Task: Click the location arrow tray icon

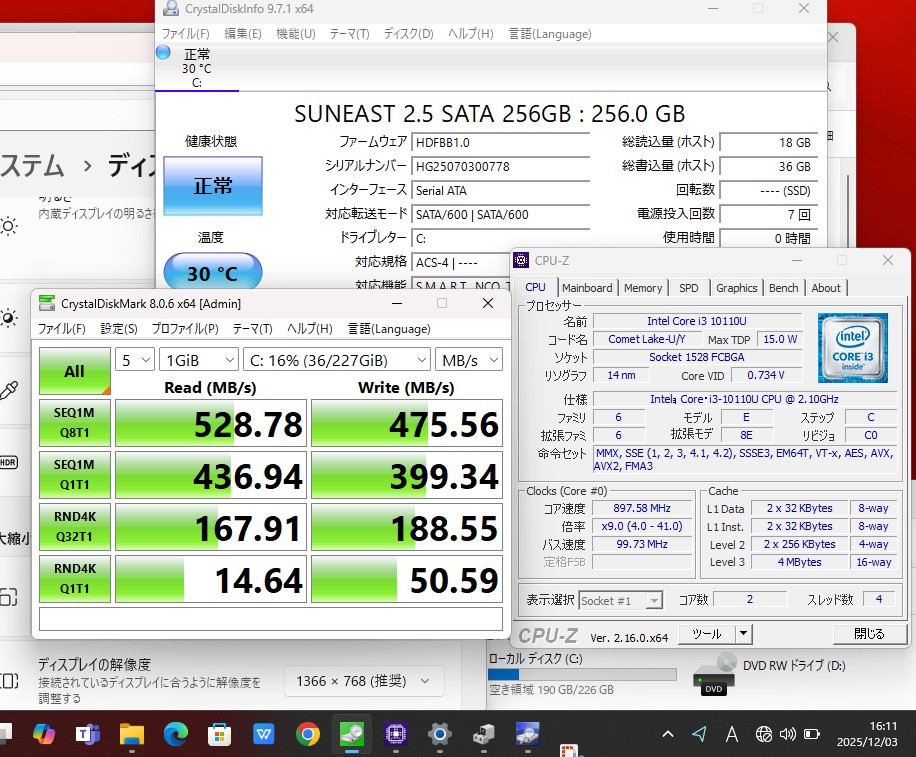Action: click(699, 734)
